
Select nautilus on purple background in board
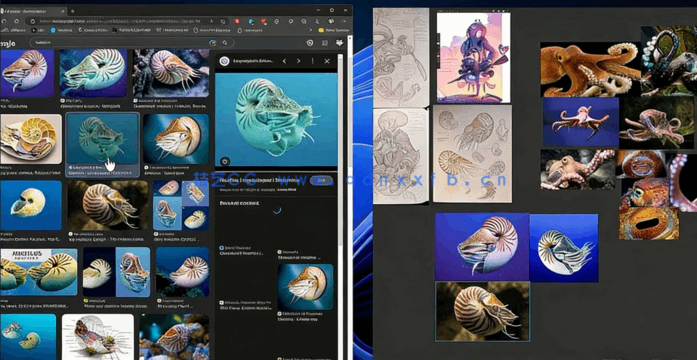coord(482,247)
